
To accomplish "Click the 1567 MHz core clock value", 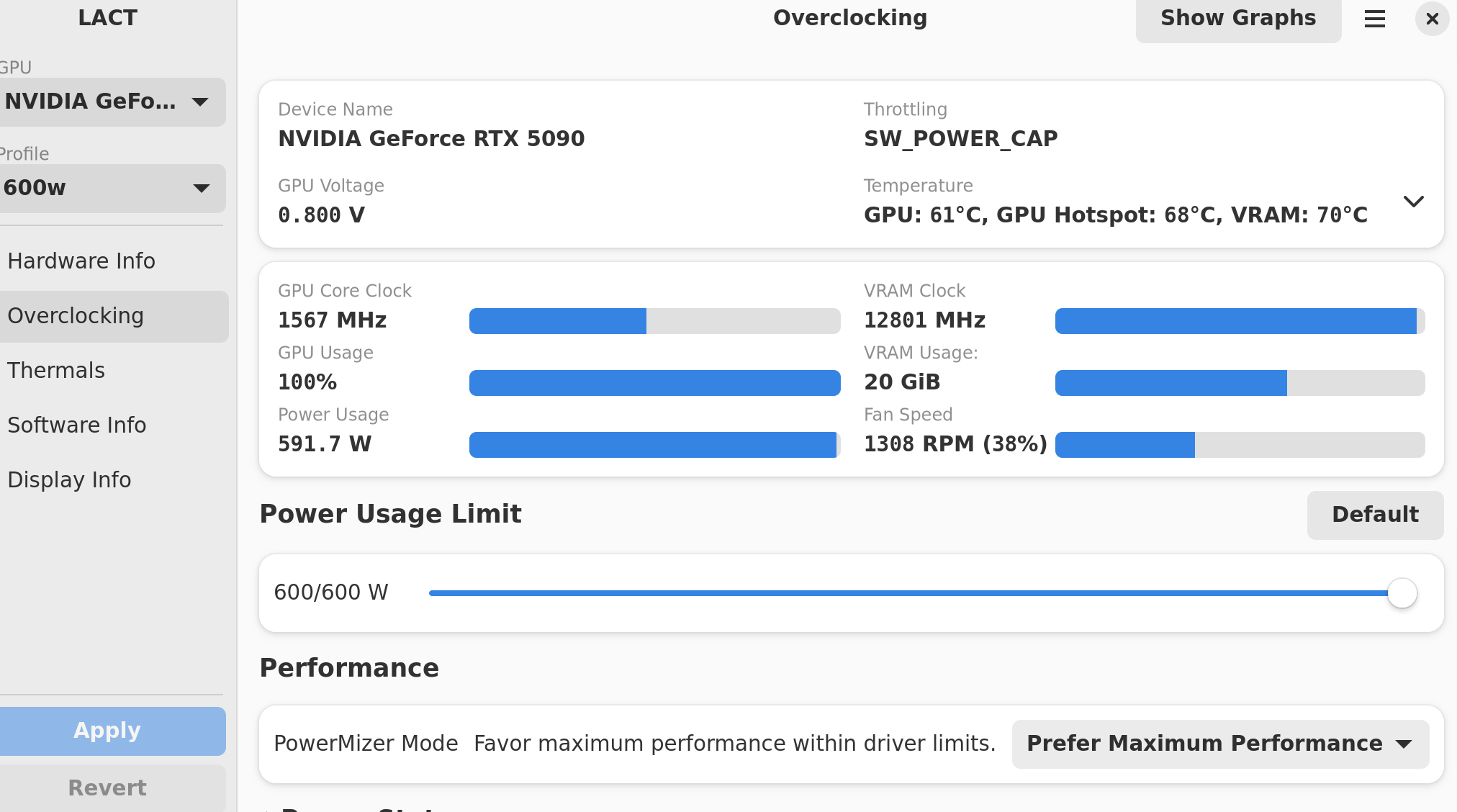I will pos(333,320).
